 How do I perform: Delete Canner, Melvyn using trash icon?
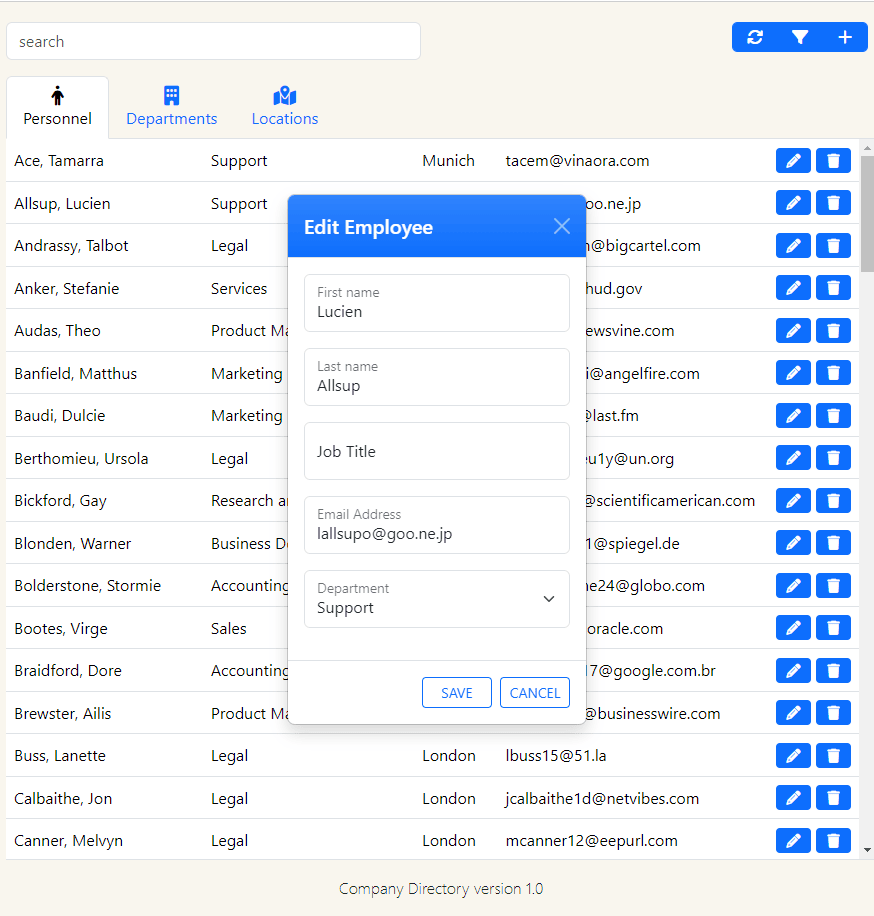click(x=833, y=840)
